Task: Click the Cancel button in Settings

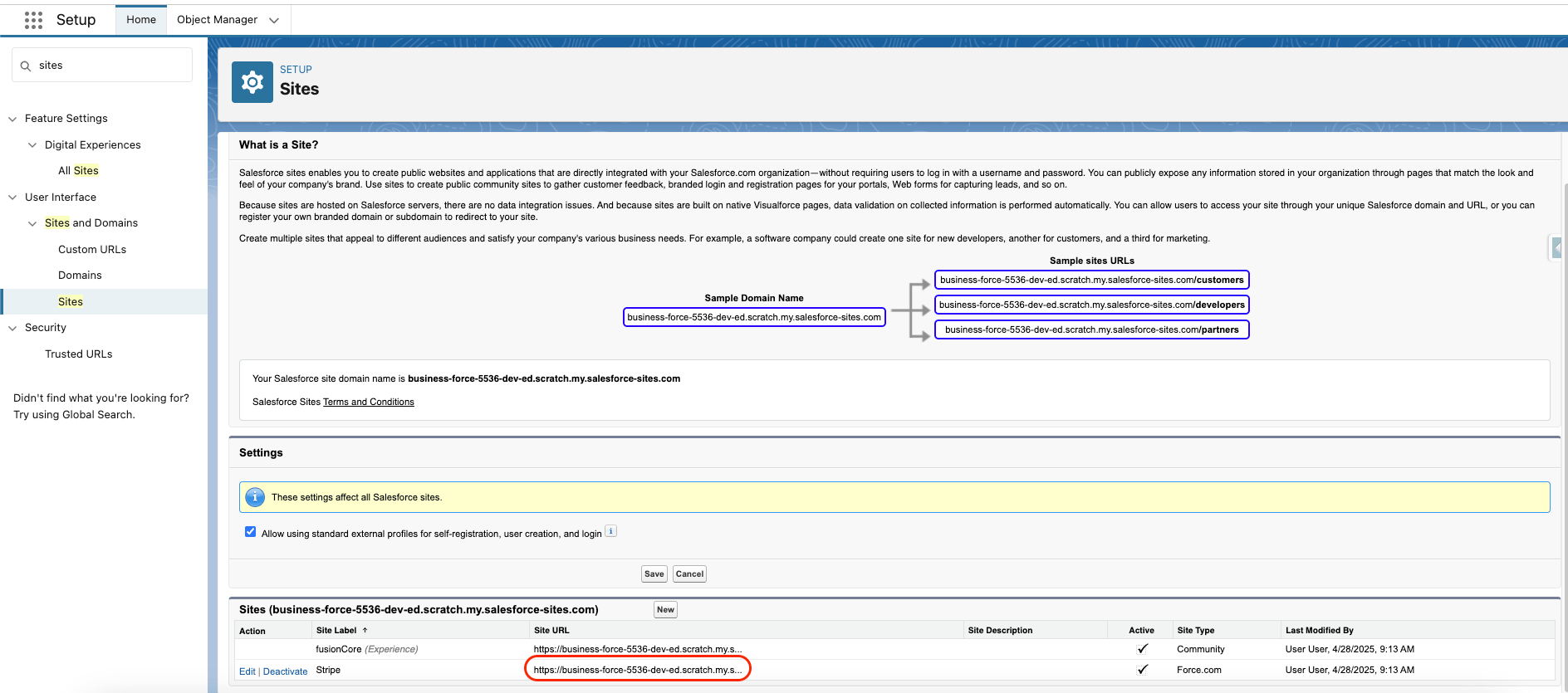Action: point(689,573)
